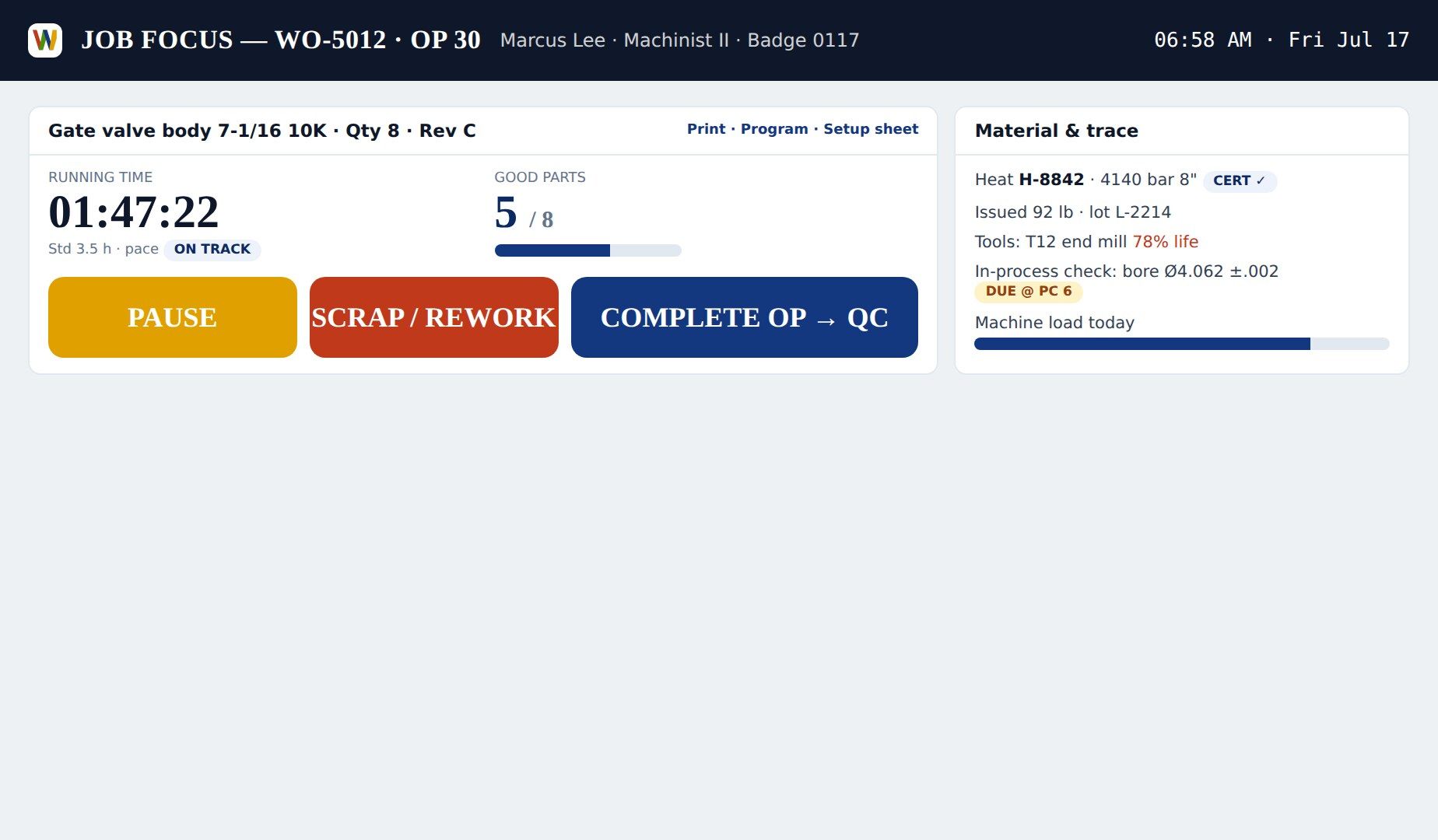The height and width of the screenshot is (840, 1438).
Task: Open the Print link
Action: 706,129
